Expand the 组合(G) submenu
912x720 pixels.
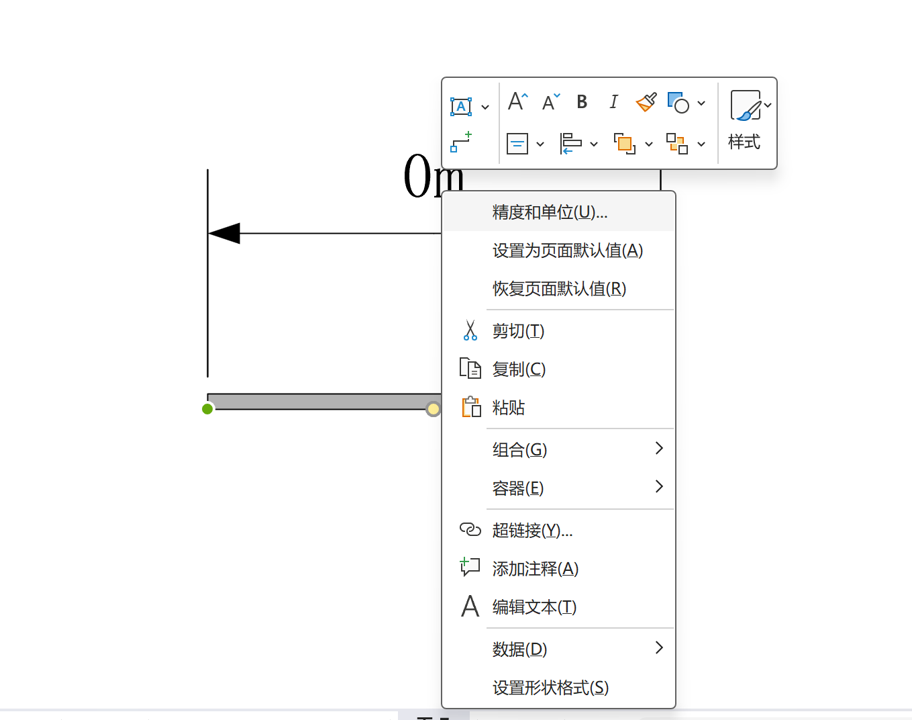coord(558,450)
